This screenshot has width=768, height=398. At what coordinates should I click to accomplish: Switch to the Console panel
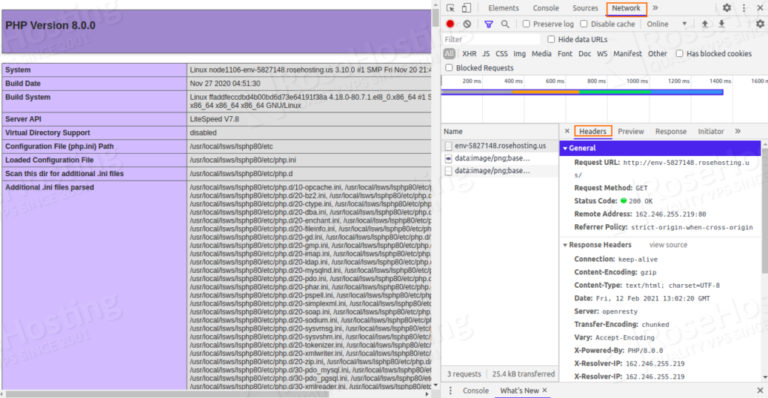pos(546,8)
